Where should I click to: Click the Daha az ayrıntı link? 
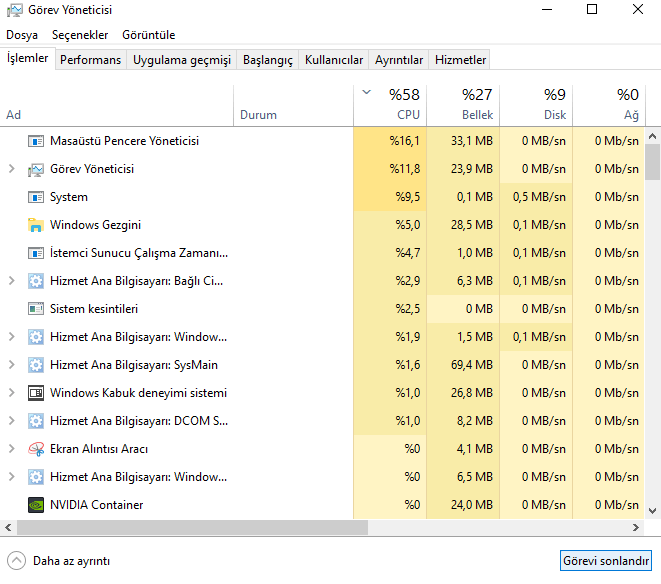[72, 561]
